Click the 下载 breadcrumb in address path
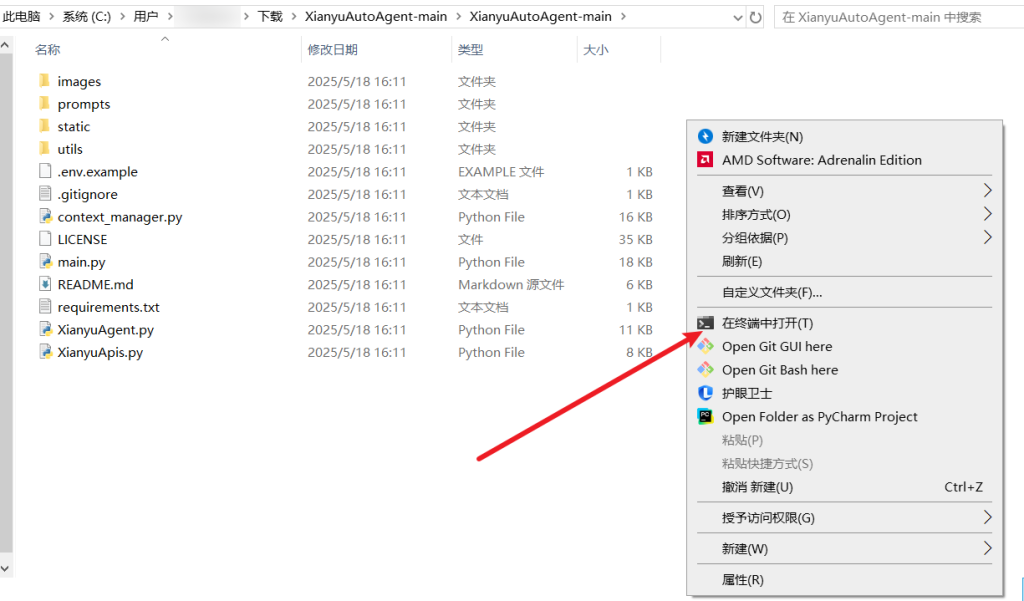Screen dimensions: 1024x601 pyautogui.click(x=269, y=17)
